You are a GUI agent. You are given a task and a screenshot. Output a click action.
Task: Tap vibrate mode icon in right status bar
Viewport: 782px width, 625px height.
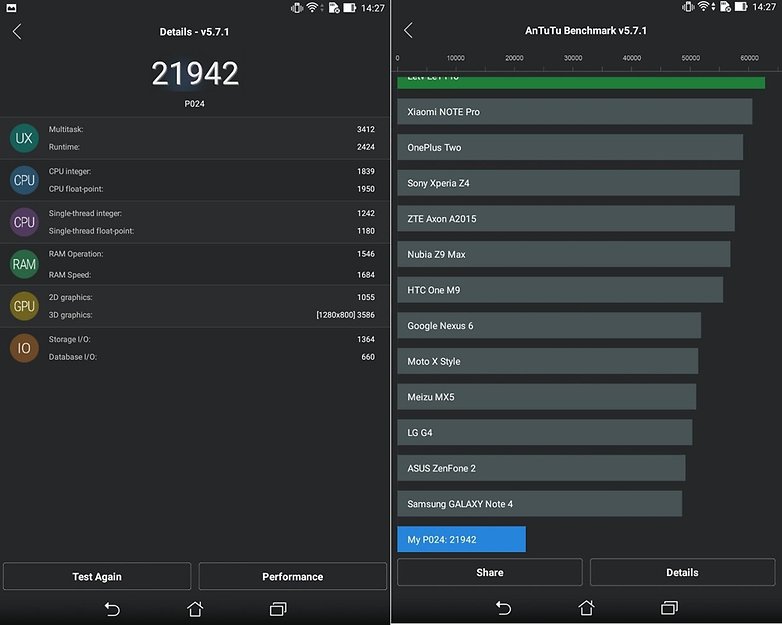[688, 6]
